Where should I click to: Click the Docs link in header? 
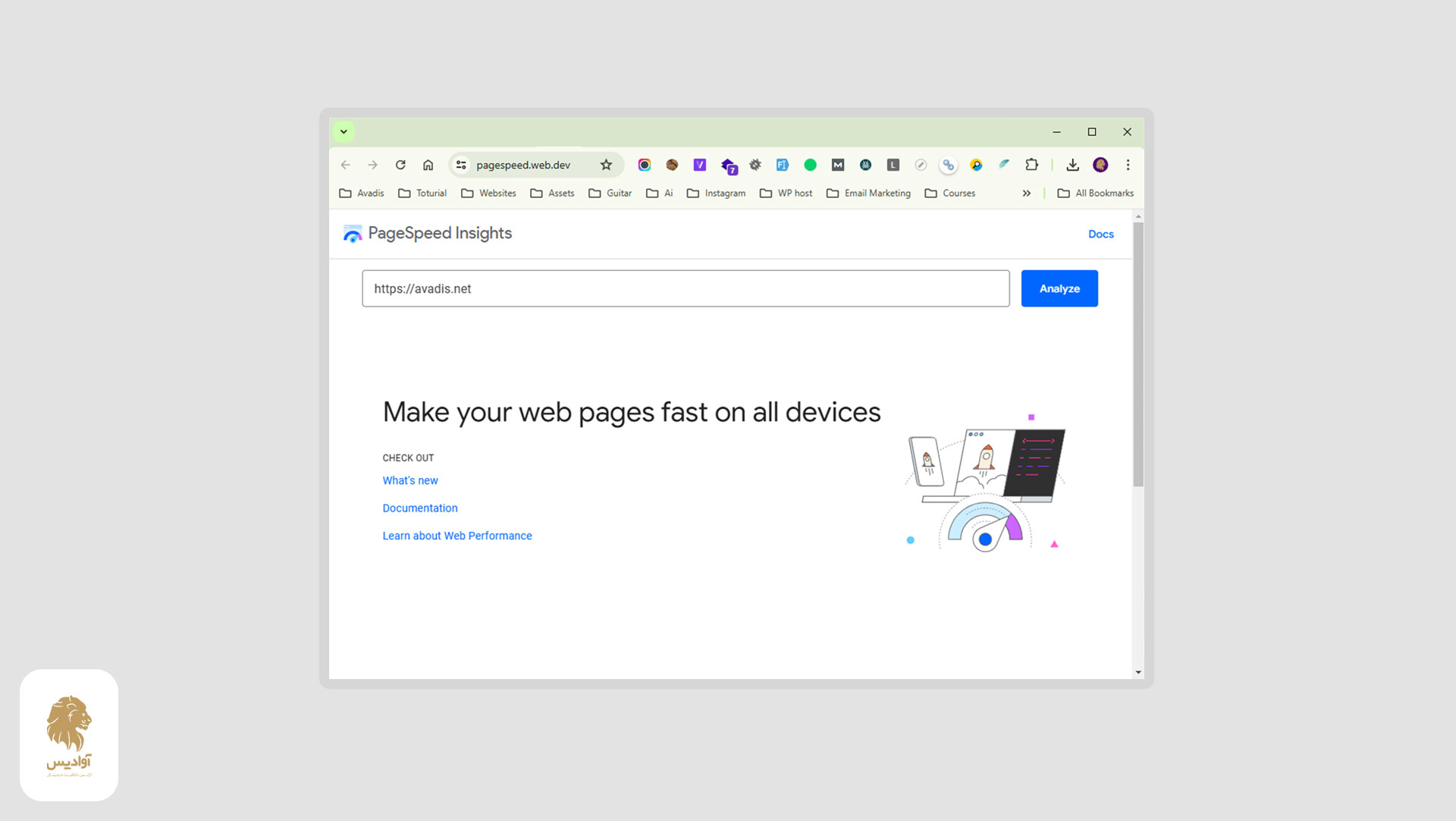1100,234
